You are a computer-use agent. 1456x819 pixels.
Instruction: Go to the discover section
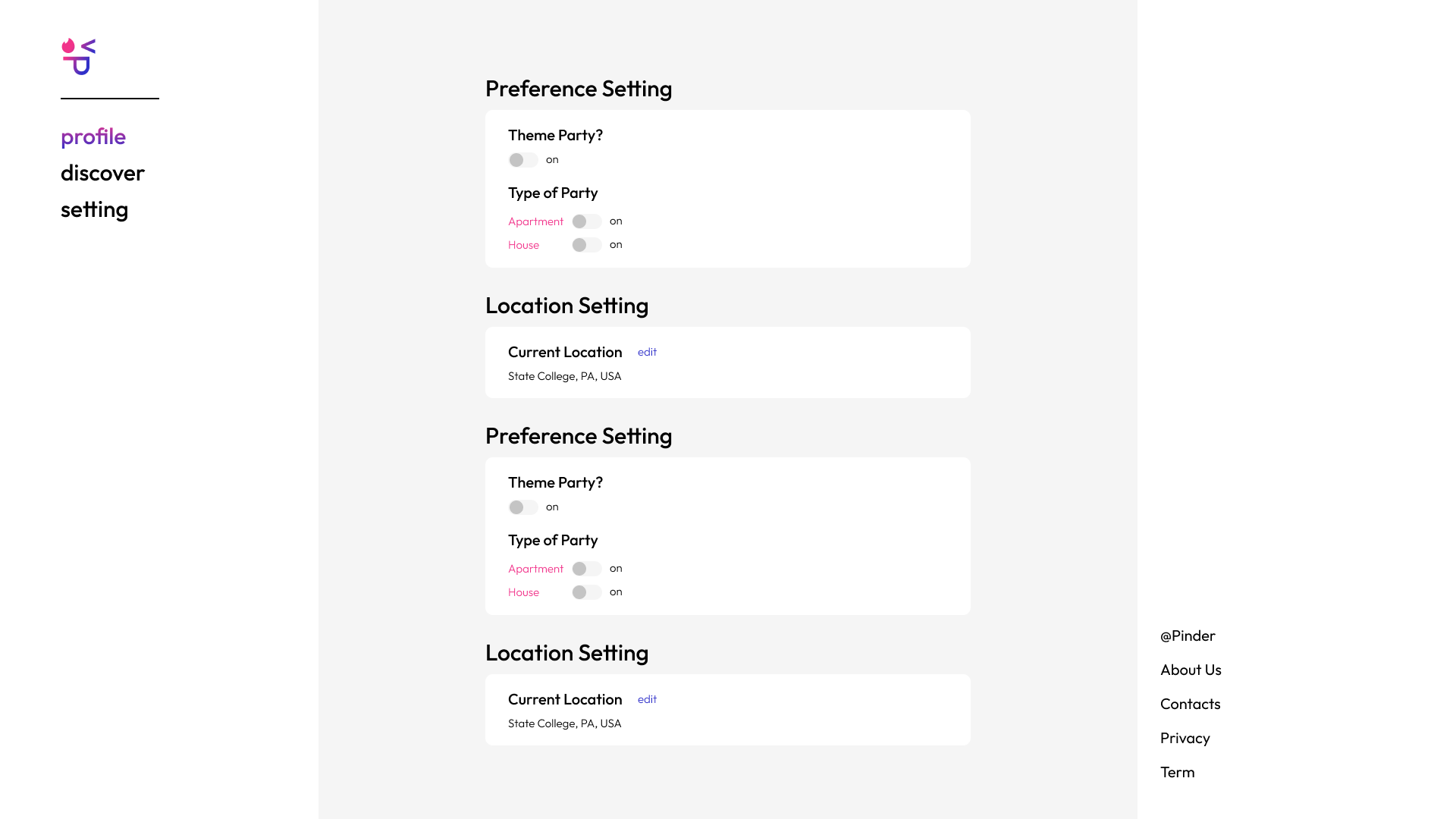tap(102, 173)
